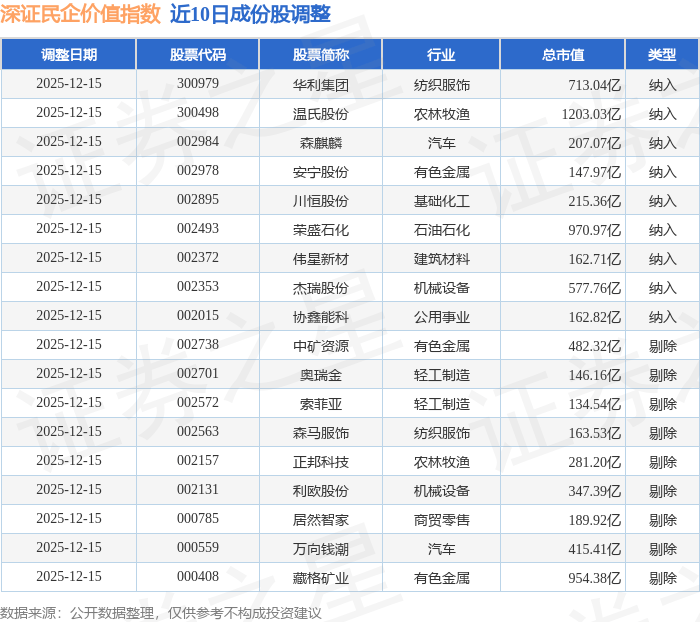Click the stock code 002353

(x=197, y=287)
